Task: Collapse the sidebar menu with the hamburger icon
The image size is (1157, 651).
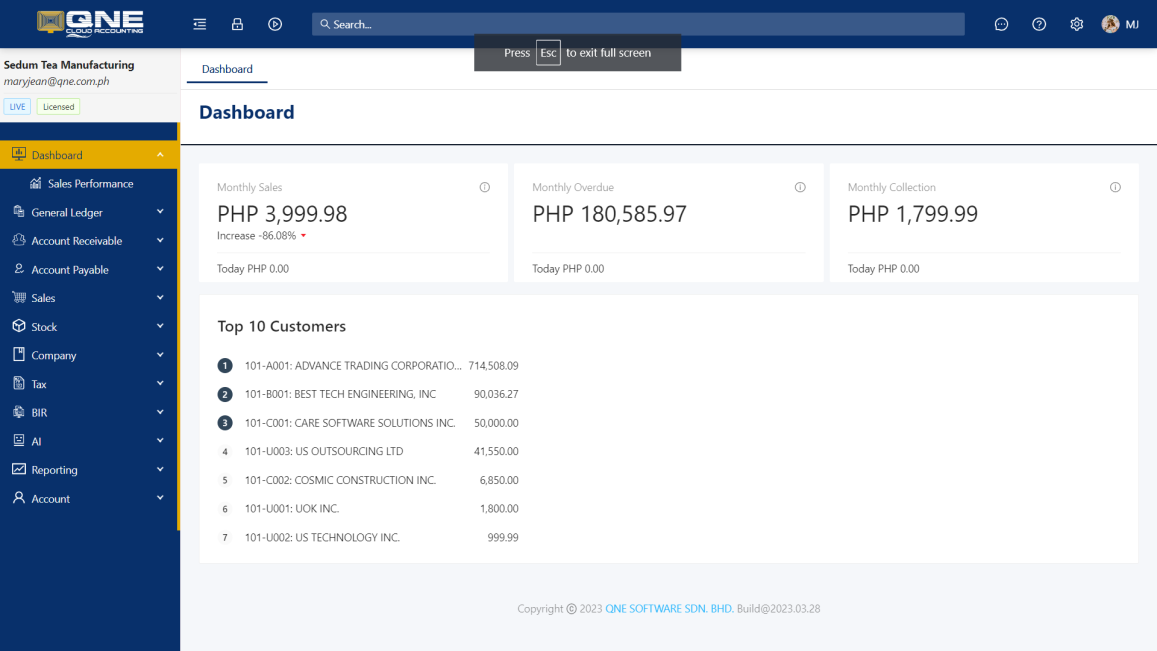Action: click(x=199, y=24)
